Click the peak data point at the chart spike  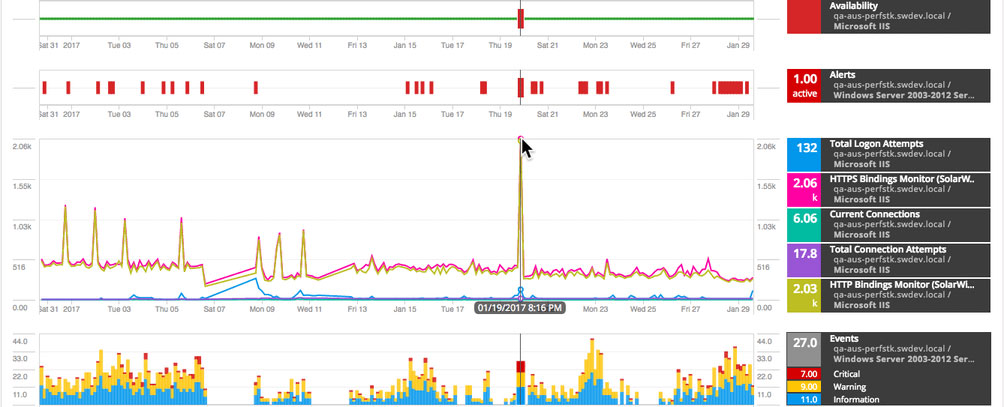coord(521,138)
